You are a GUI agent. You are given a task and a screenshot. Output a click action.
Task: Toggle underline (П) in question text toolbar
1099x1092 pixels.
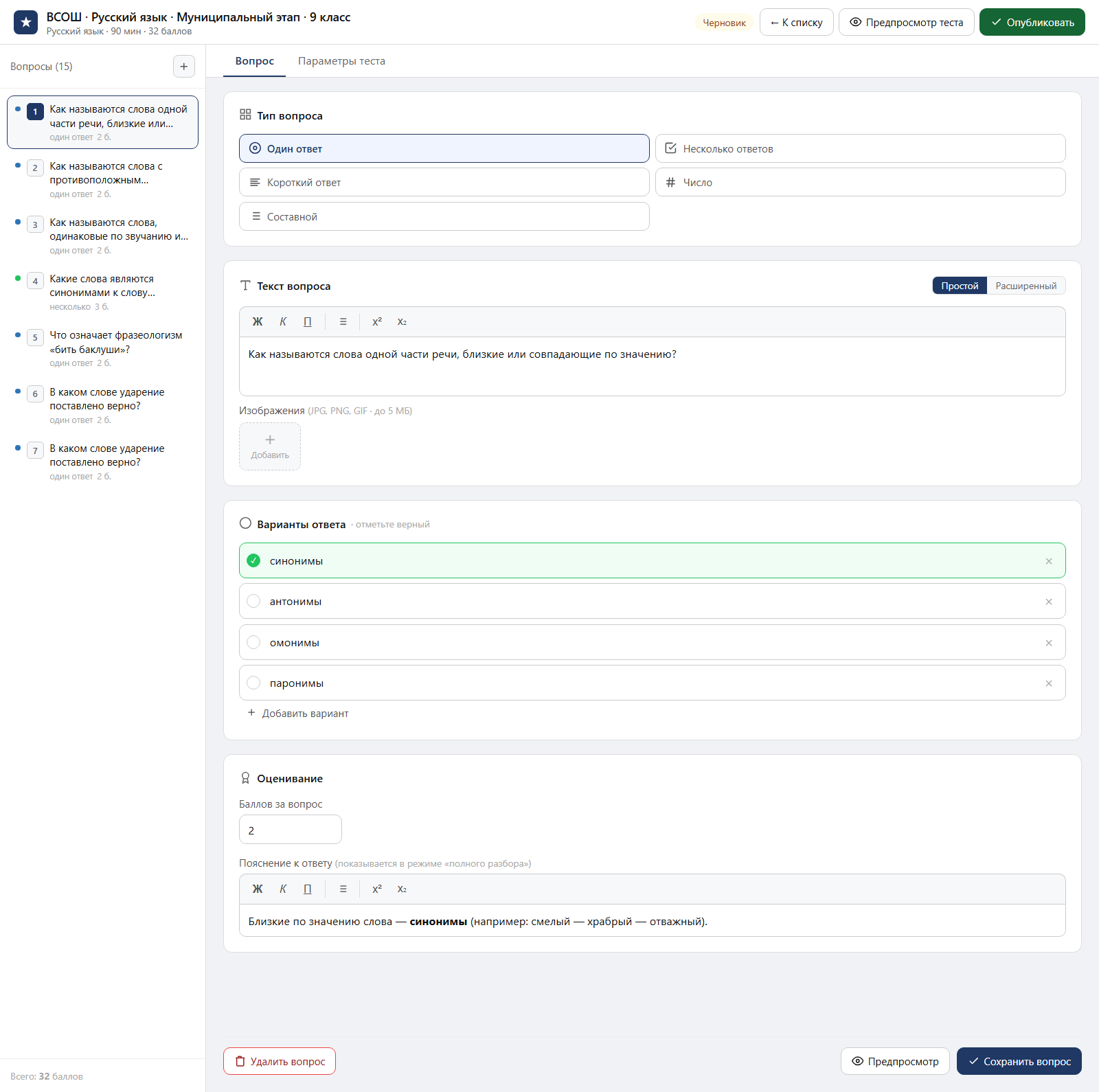pyautogui.click(x=308, y=321)
